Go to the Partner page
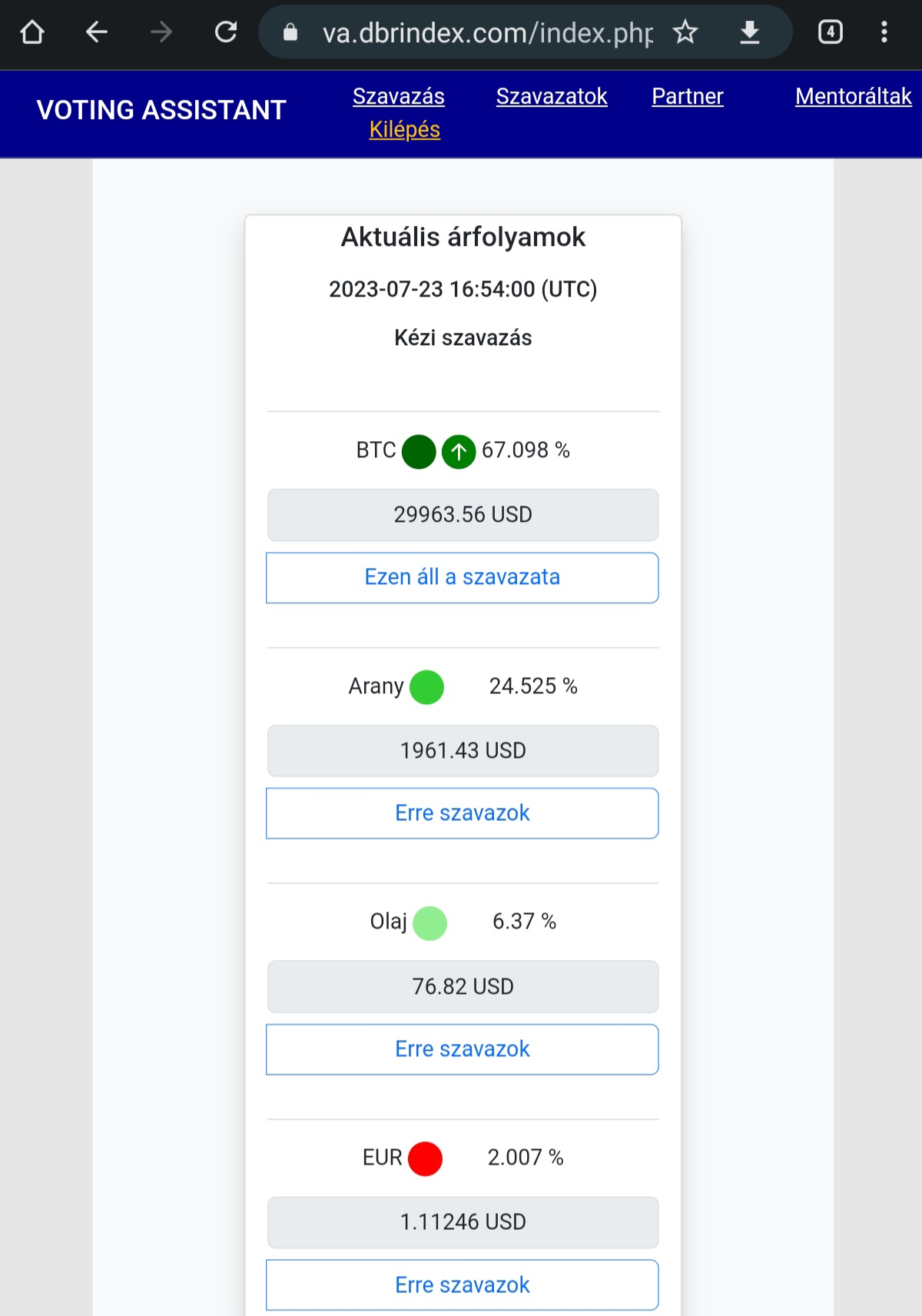This screenshot has width=922, height=1316. tap(688, 97)
